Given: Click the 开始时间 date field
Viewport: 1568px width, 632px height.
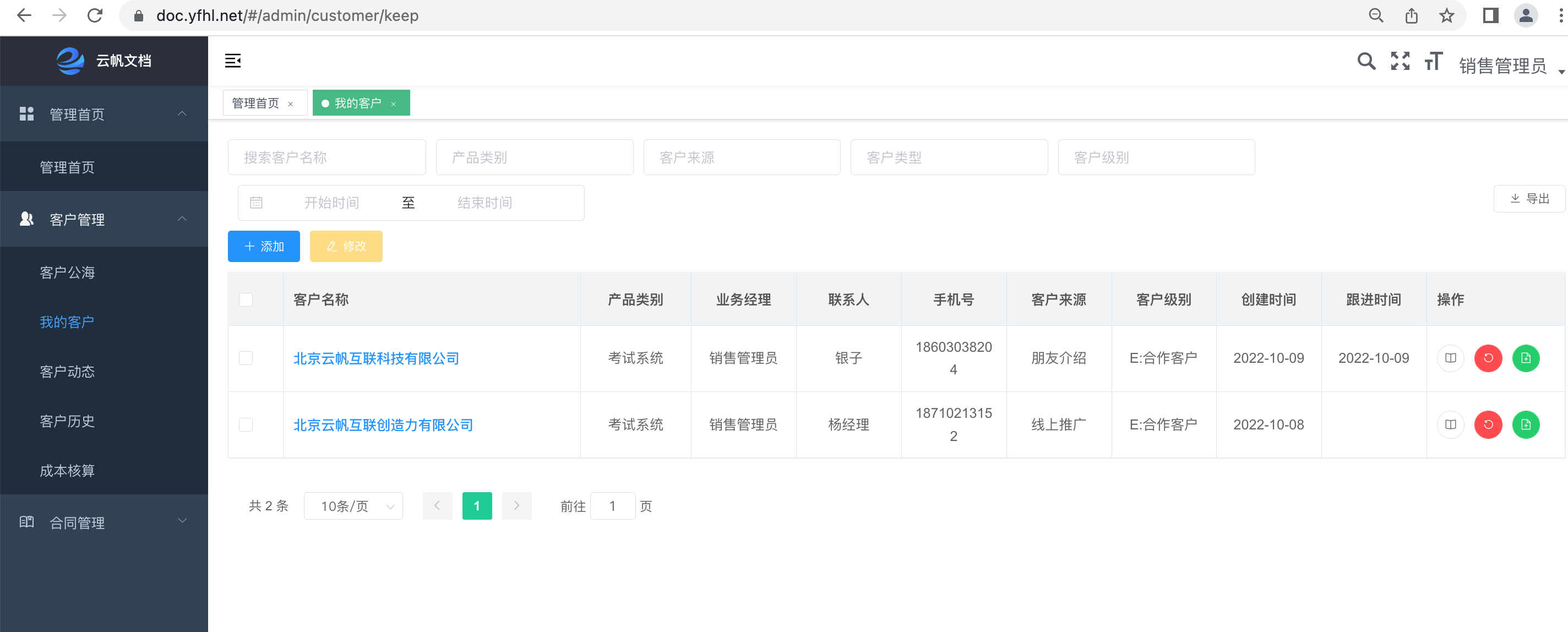Looking at the screenshot, I should pyautogui.click(x=332, y=203).
